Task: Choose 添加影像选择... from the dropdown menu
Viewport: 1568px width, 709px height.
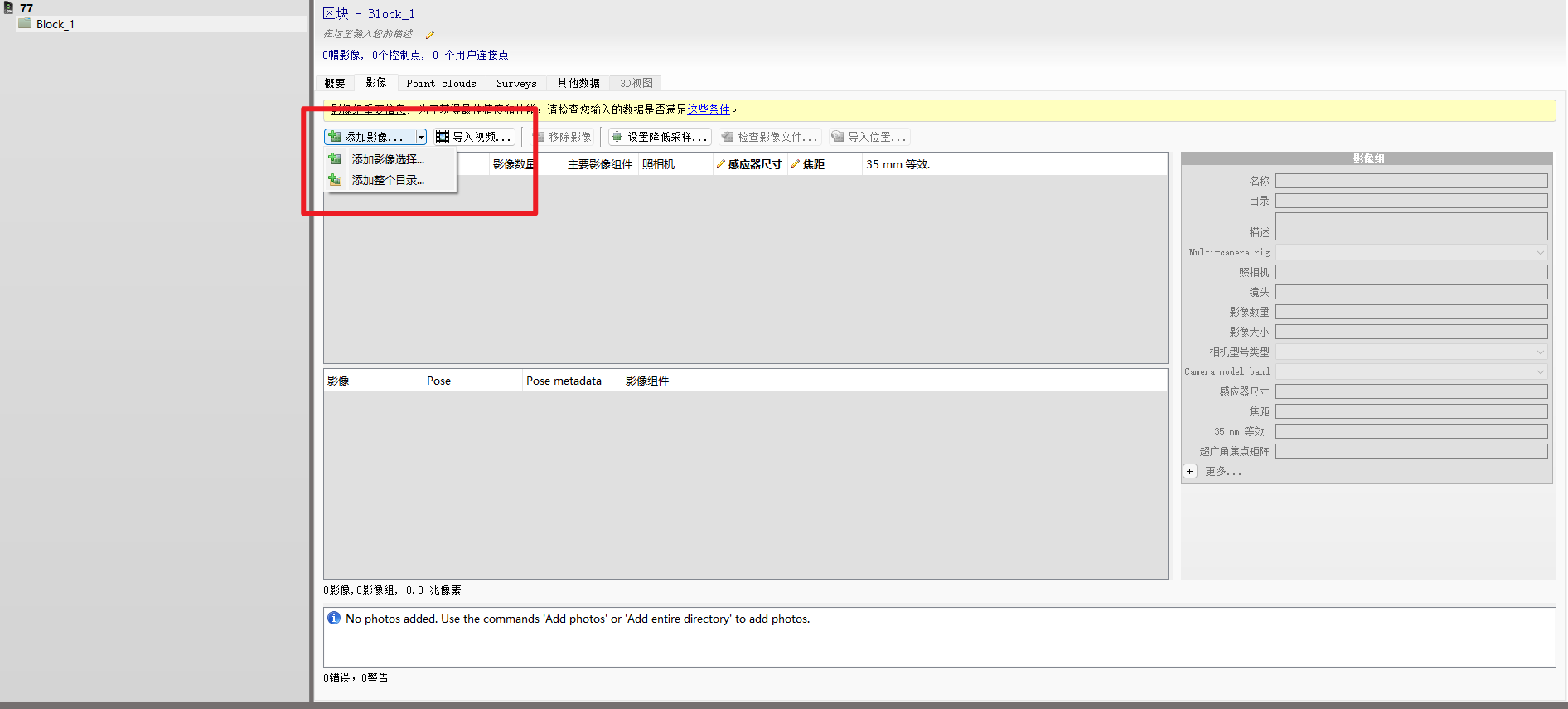Action: click(388, 159)
